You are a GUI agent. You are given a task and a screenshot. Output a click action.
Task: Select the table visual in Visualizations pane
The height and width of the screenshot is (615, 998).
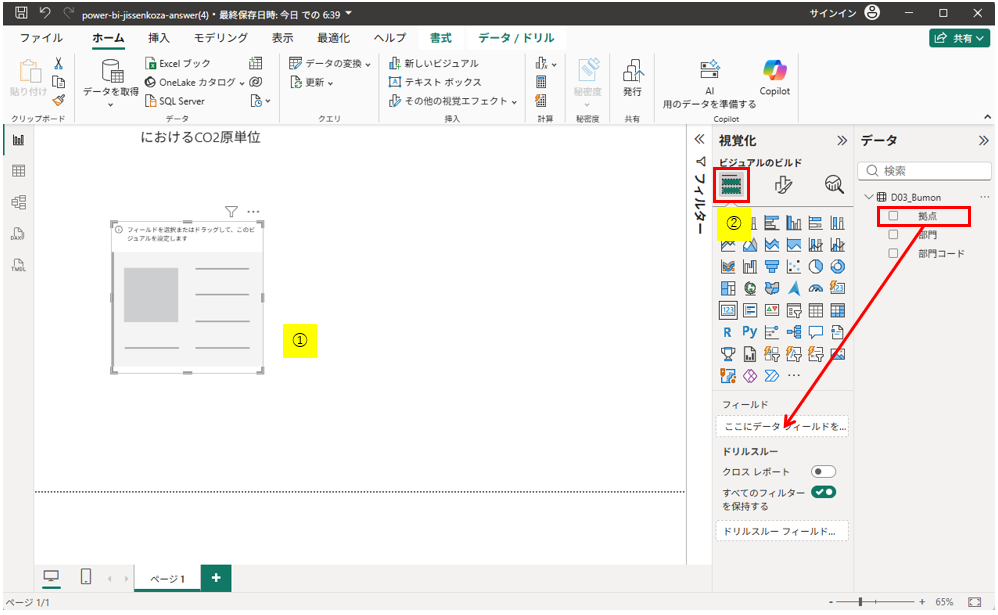point(817,308)
